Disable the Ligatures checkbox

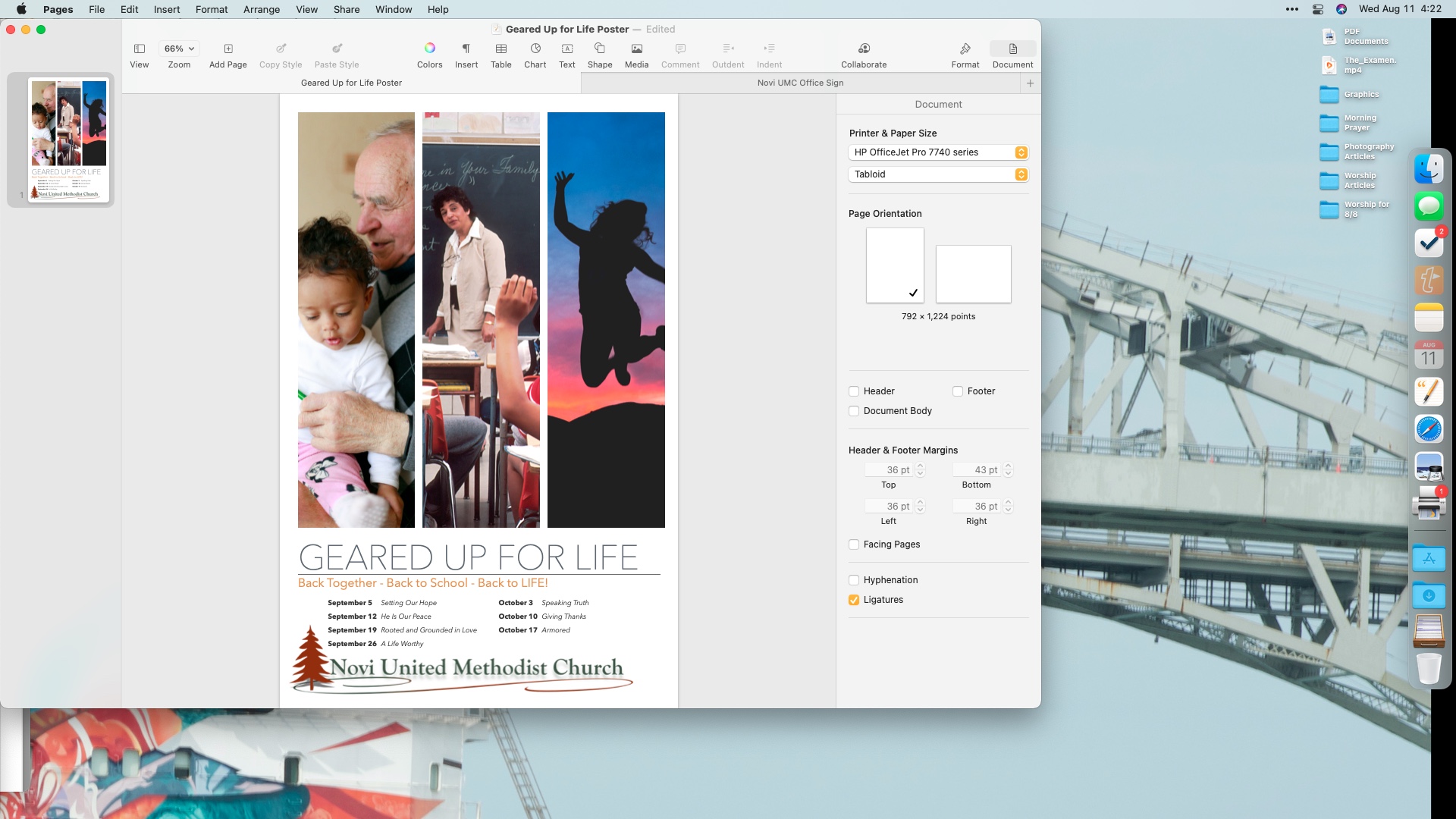[854, 600]
